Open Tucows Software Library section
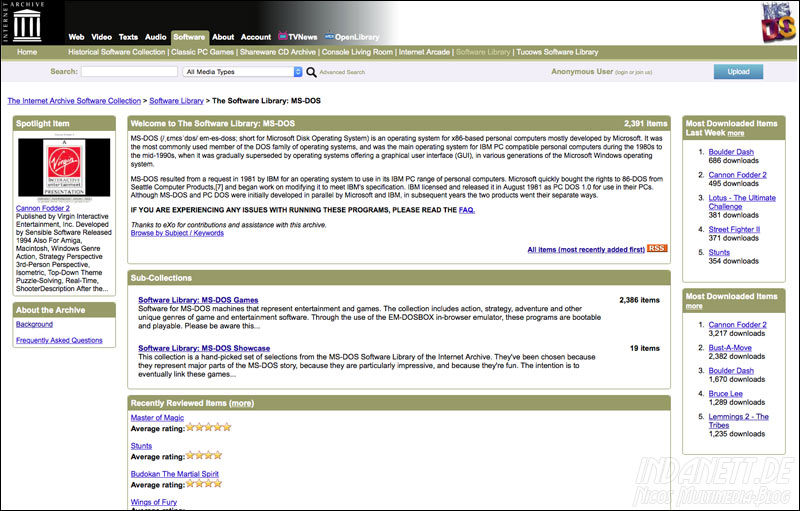The image size is (800, 511). coord(557,52)
